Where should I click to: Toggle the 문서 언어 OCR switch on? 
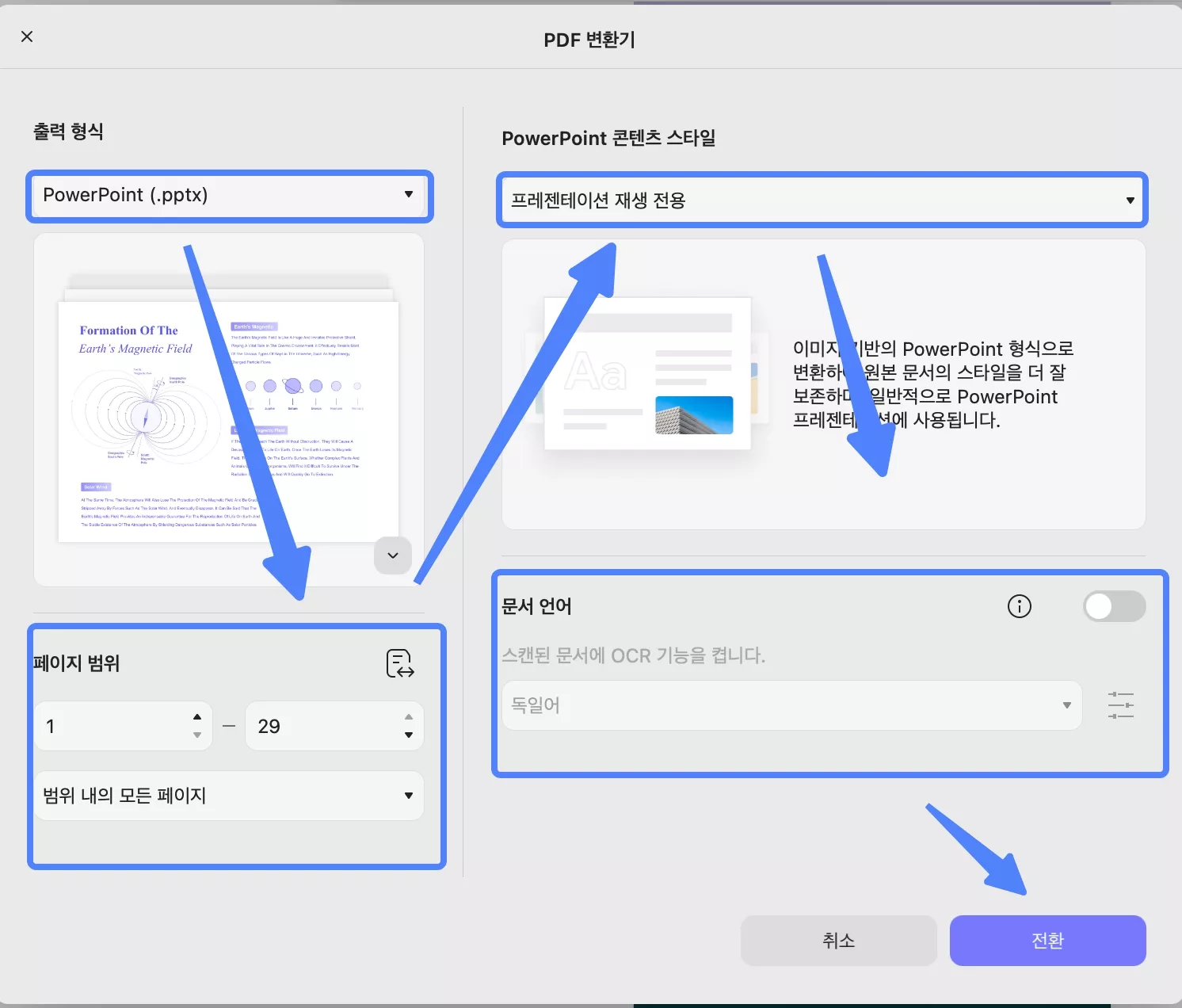point(1115,607)
